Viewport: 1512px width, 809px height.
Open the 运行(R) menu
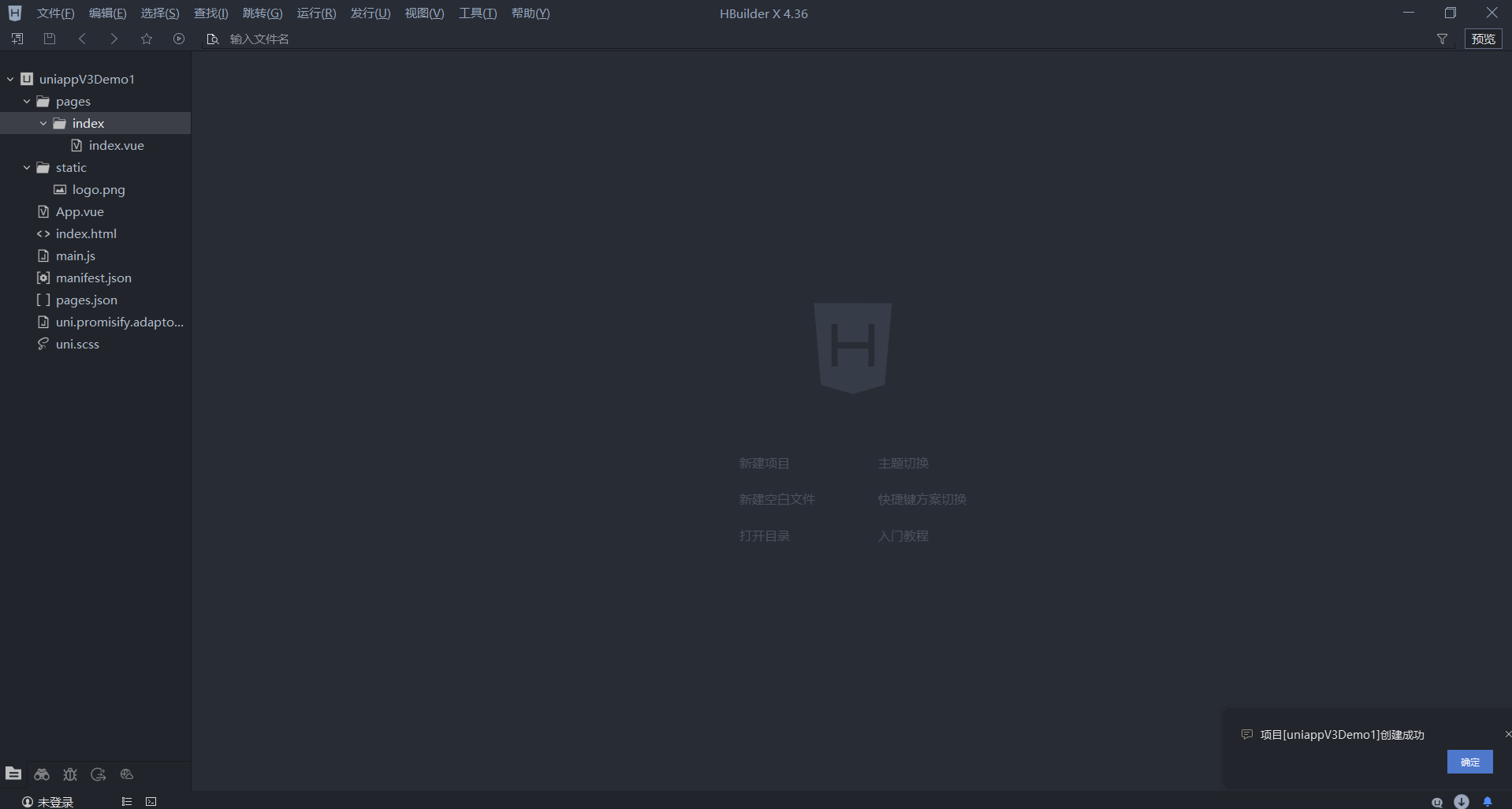(x=316, y=13)
